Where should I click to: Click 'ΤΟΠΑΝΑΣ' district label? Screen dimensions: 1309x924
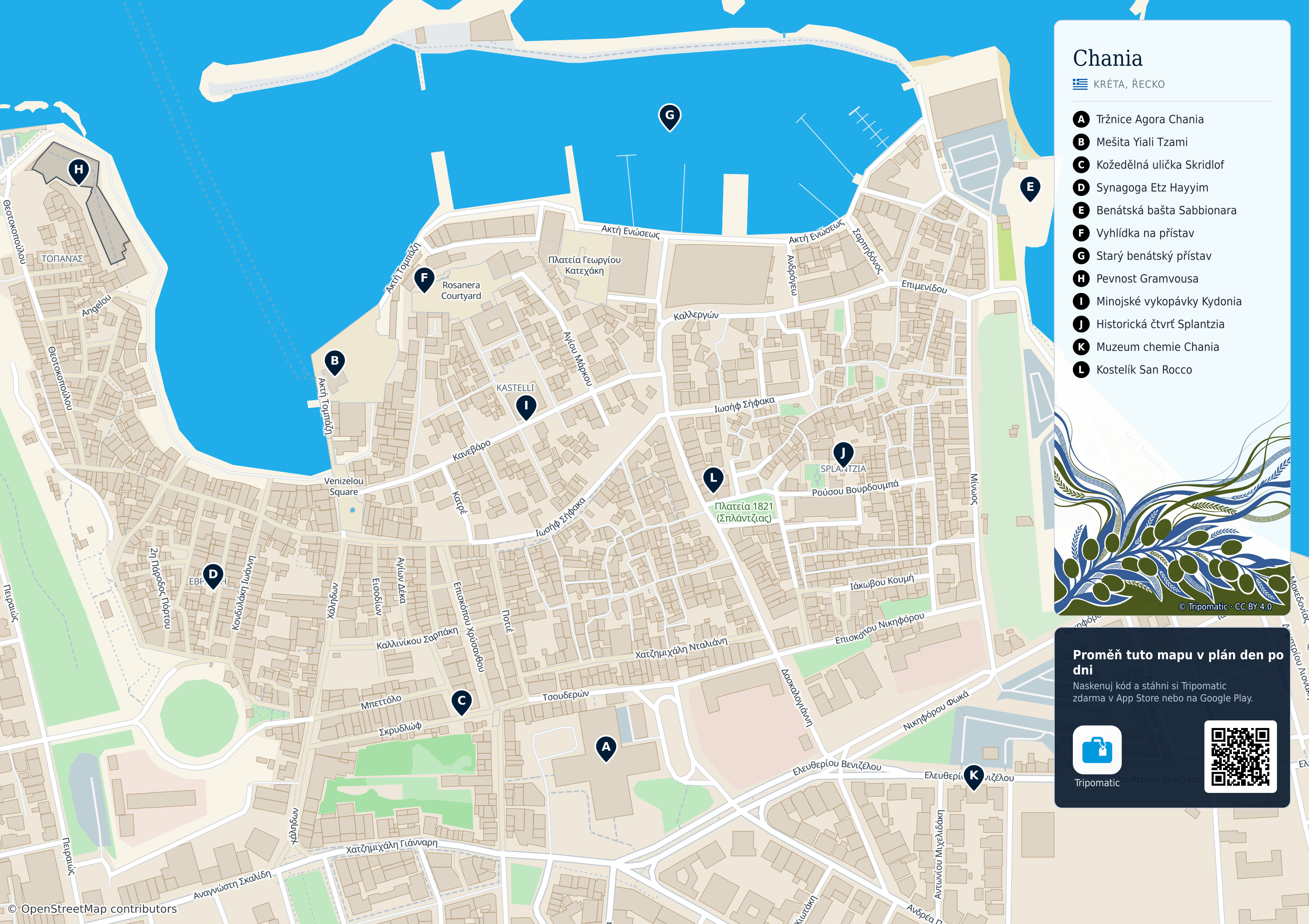point(62,258)
